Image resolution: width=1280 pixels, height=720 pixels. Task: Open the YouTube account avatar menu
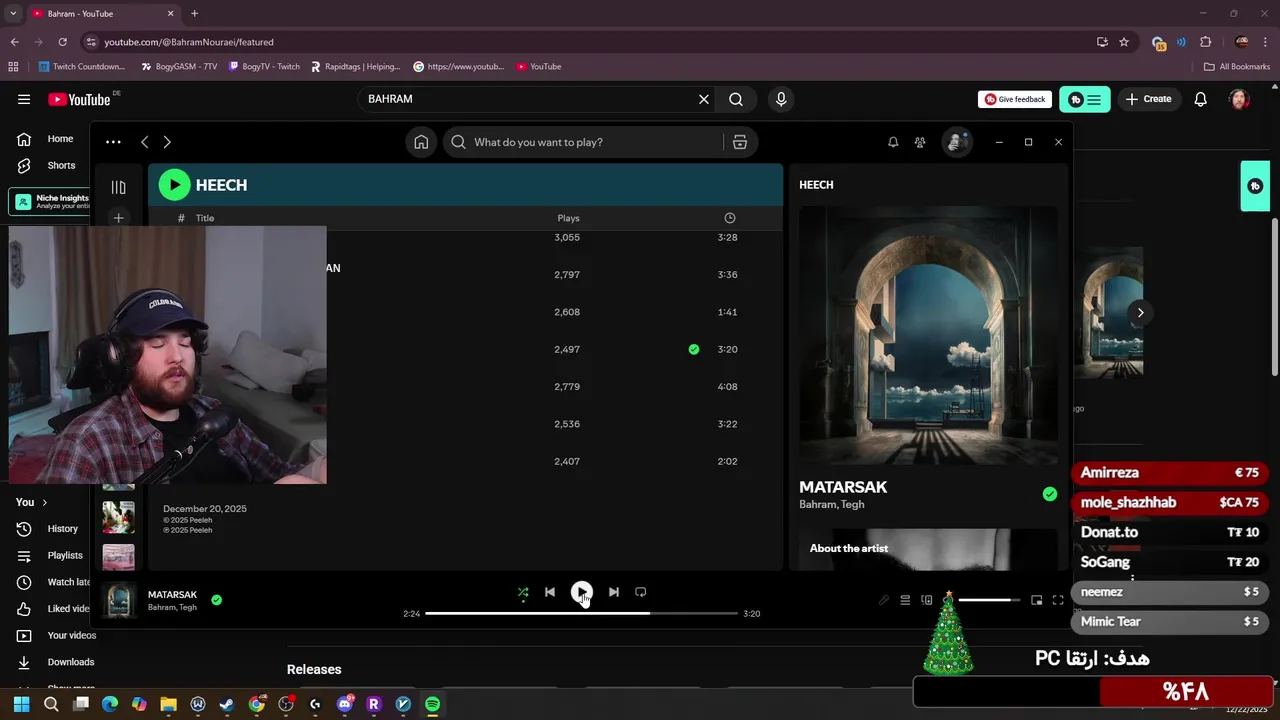(1239, 99)
